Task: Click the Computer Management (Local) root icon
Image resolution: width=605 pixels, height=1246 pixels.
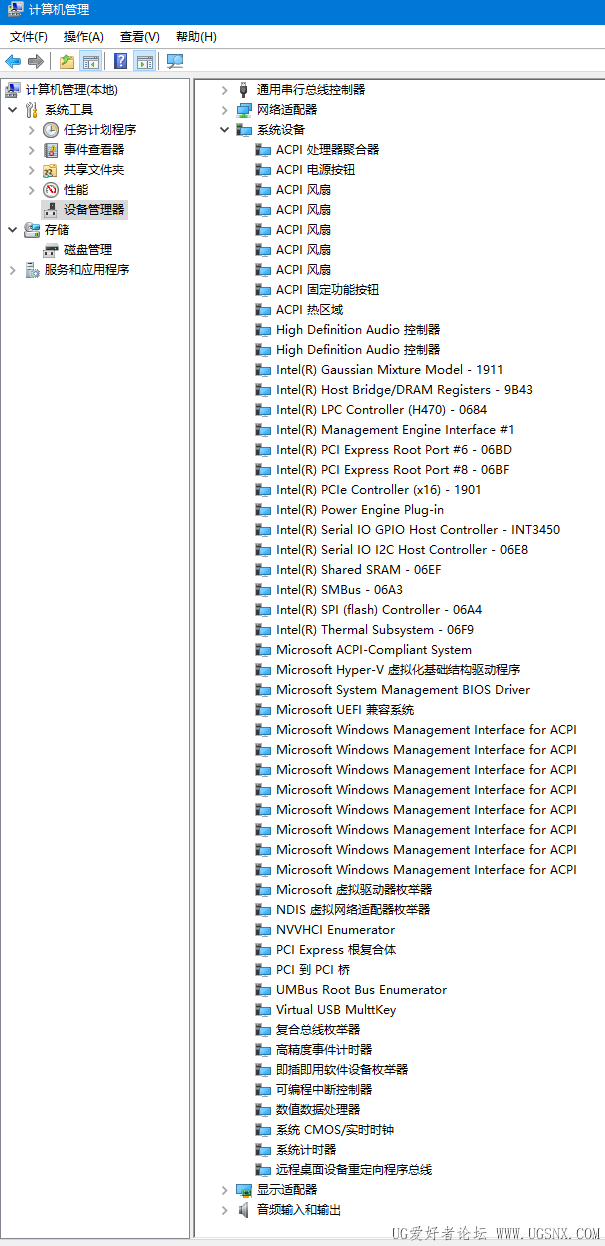Action: click(x=13, y=90)
